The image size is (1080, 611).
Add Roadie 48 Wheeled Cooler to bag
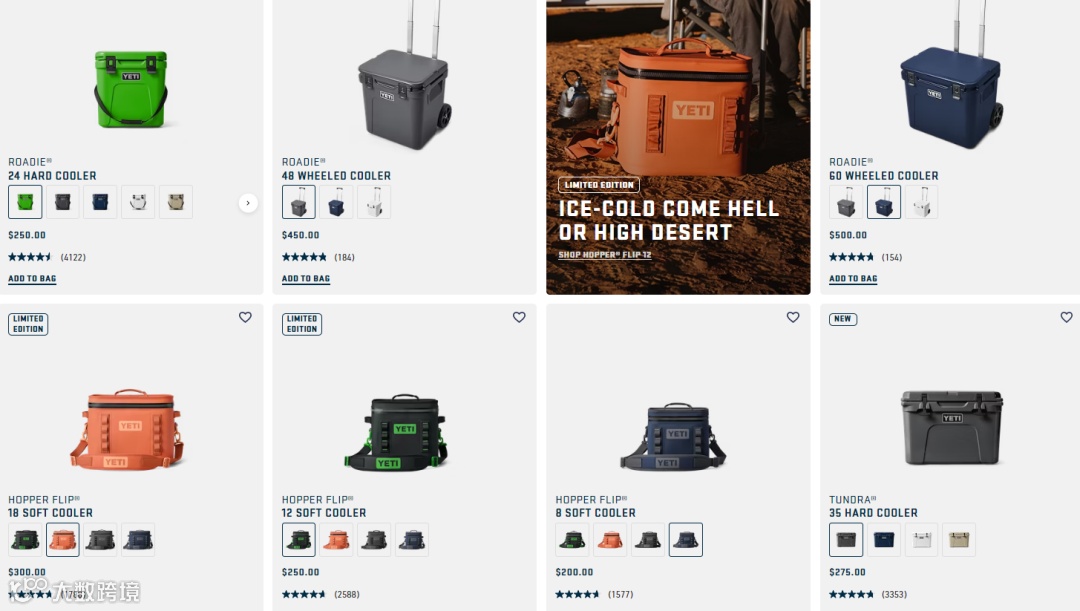(x=306, y=278)
